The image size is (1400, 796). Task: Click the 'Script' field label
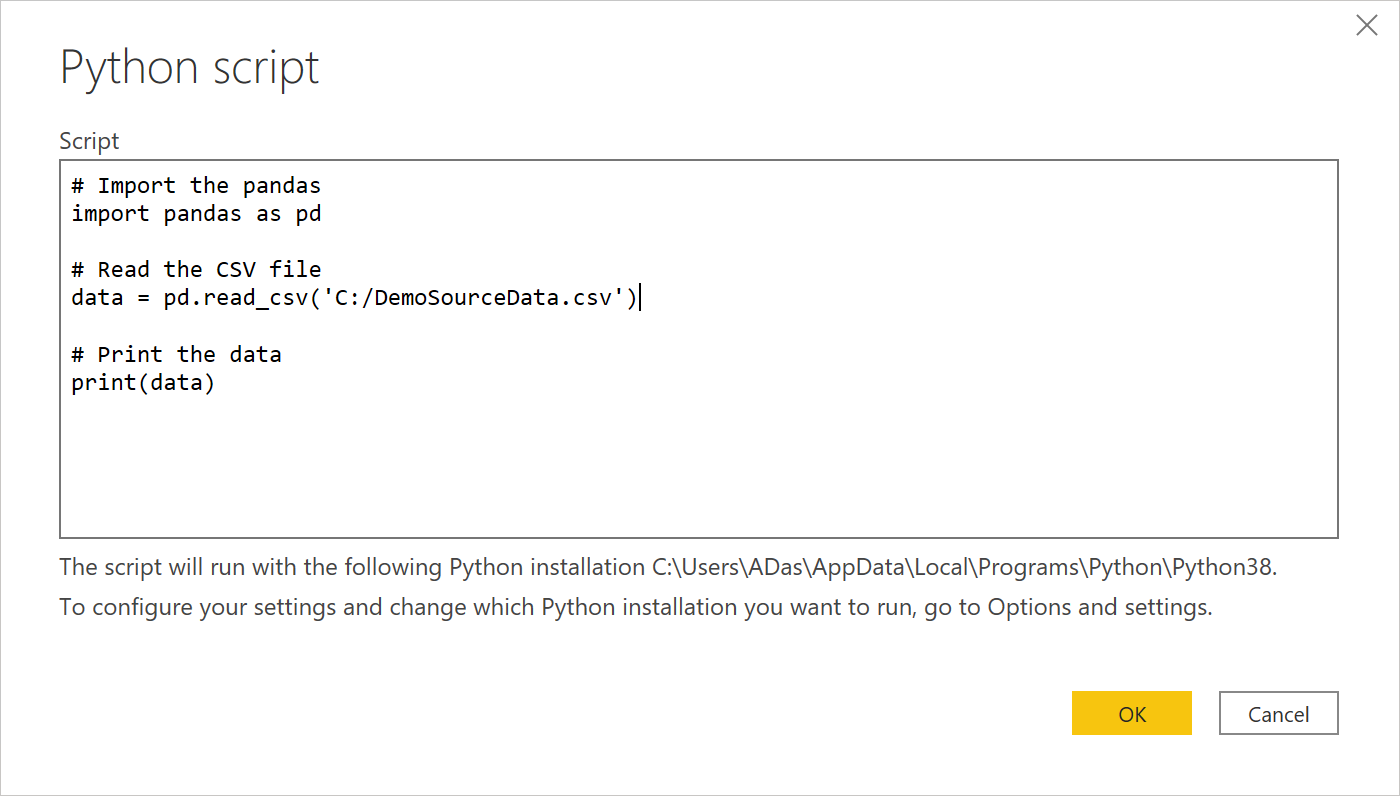[89, 141]
